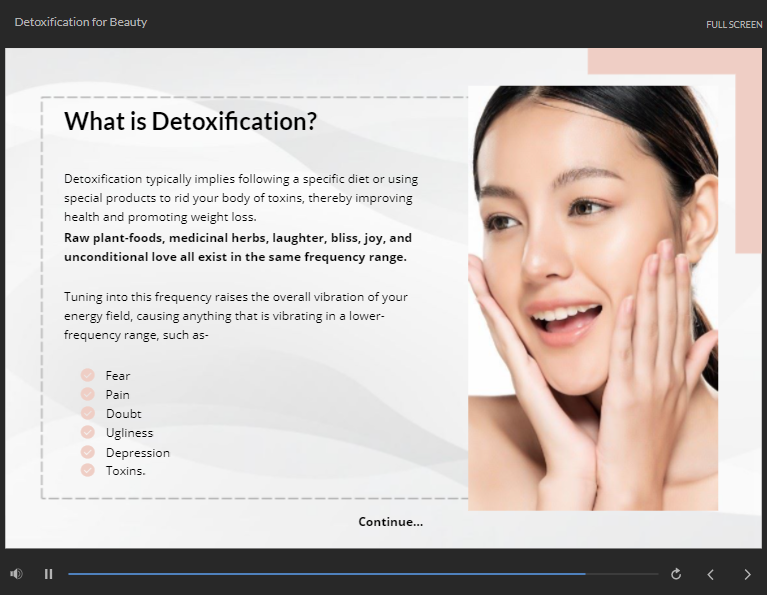Click the 'What is Detoxification?' heading

(190, 121)
